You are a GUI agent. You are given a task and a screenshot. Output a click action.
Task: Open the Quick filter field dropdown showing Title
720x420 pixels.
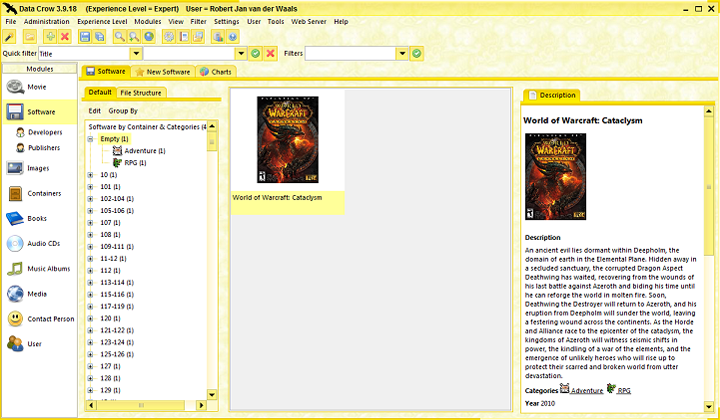point(136,54)
